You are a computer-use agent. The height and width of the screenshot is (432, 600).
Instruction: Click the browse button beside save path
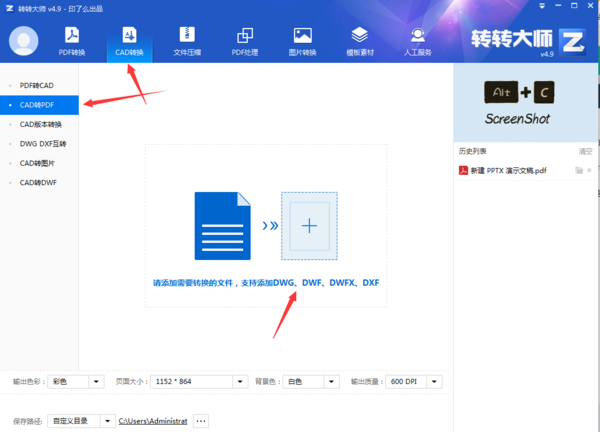[201, 421]
